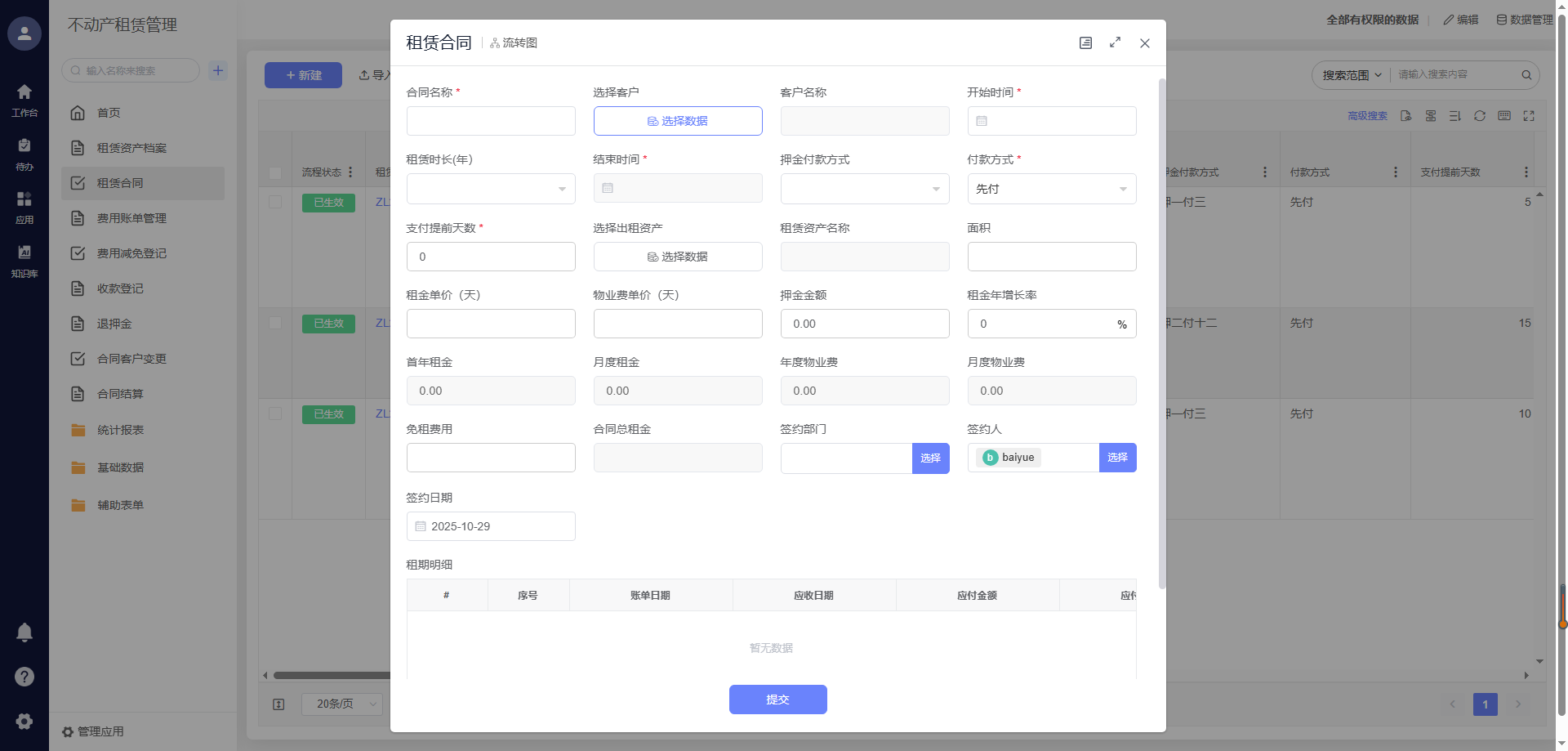Image resolution: width=1568 pixels, height=751 pixels.
Task: Click the form layout icon in dialog header
Action: coord(1085,43)
